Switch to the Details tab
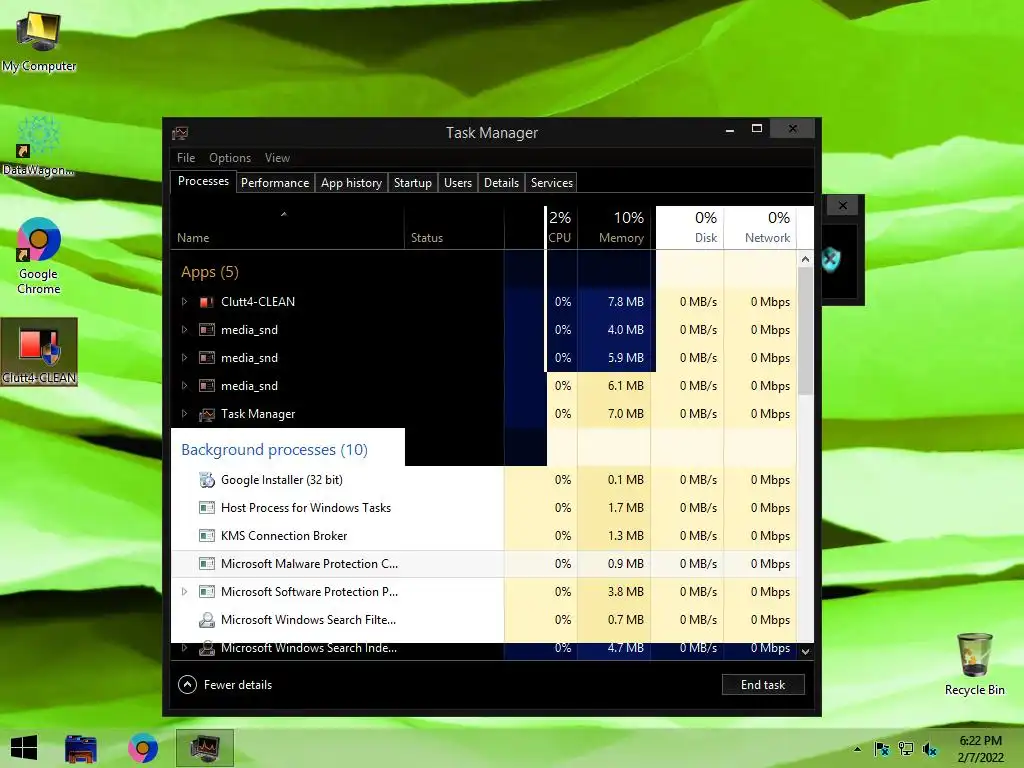1024x768 pixels. (x=501, y=183)
